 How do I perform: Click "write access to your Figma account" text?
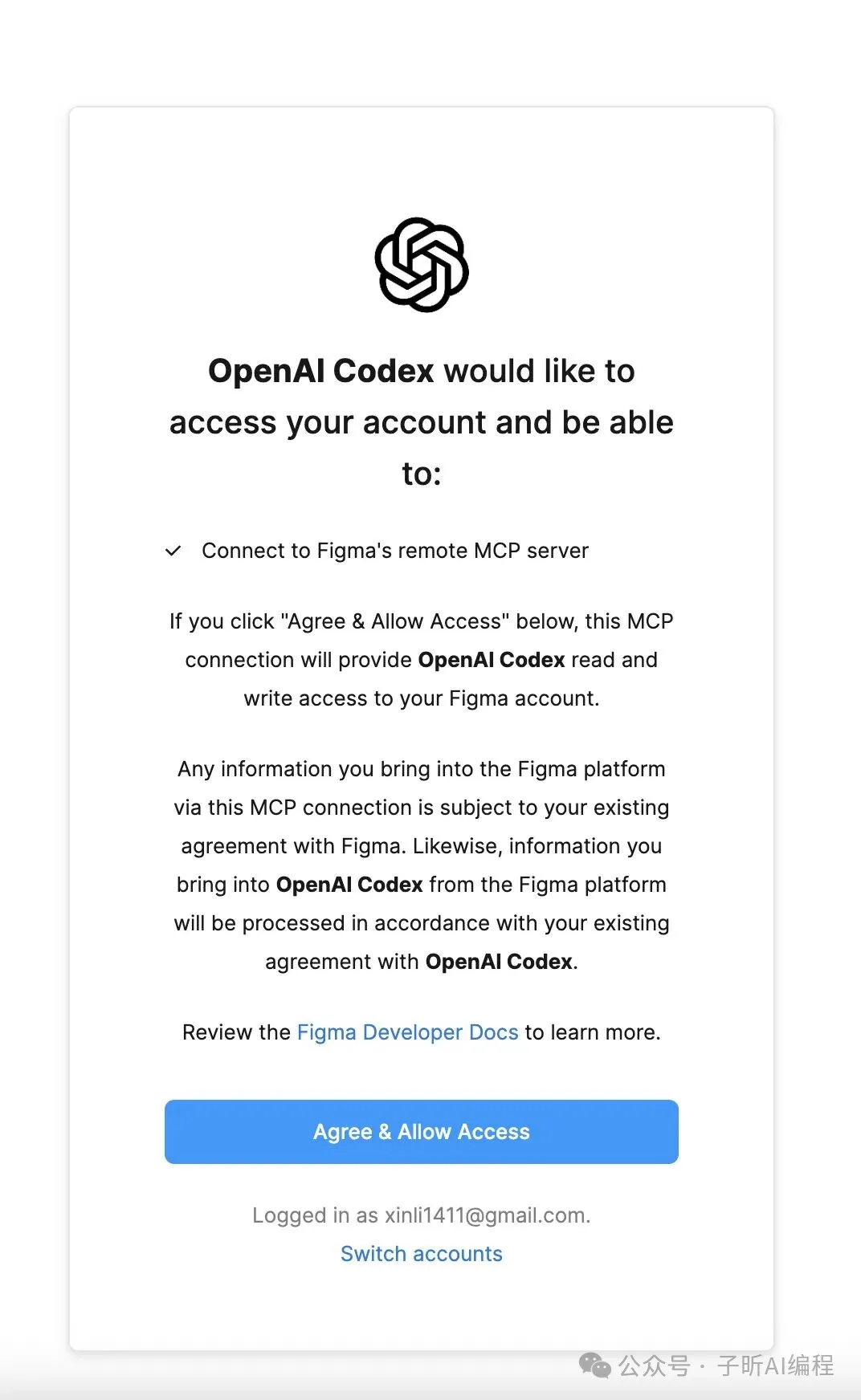421,698
